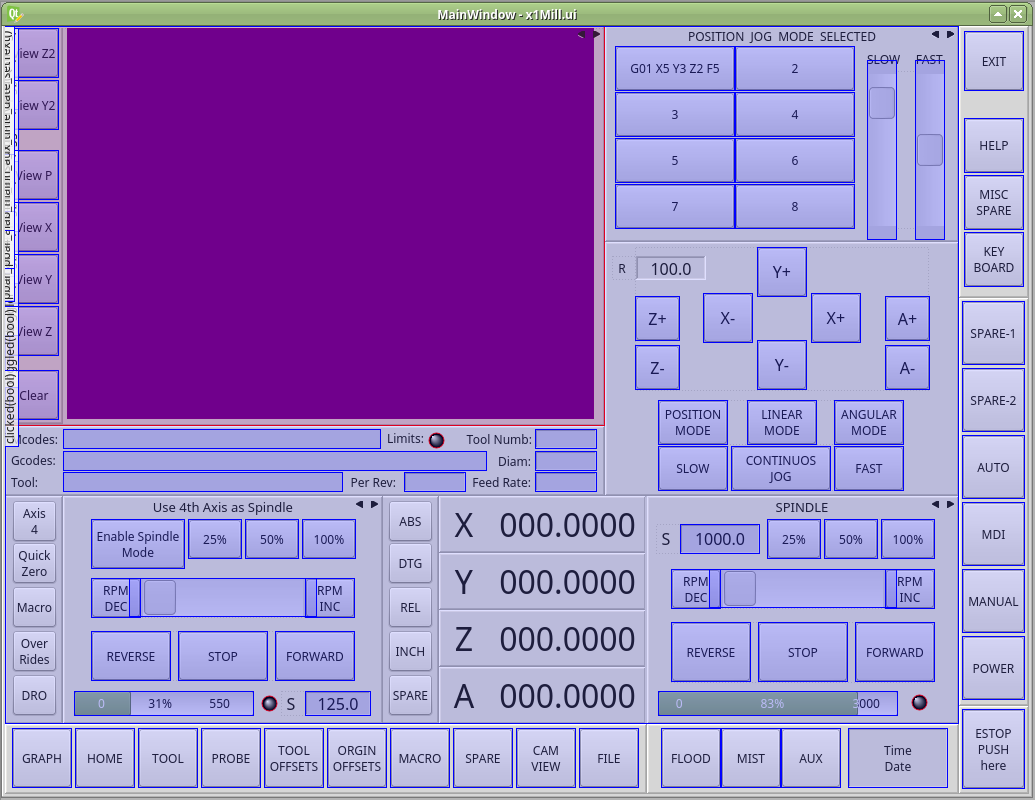Jog Z+ axis button

657,319
